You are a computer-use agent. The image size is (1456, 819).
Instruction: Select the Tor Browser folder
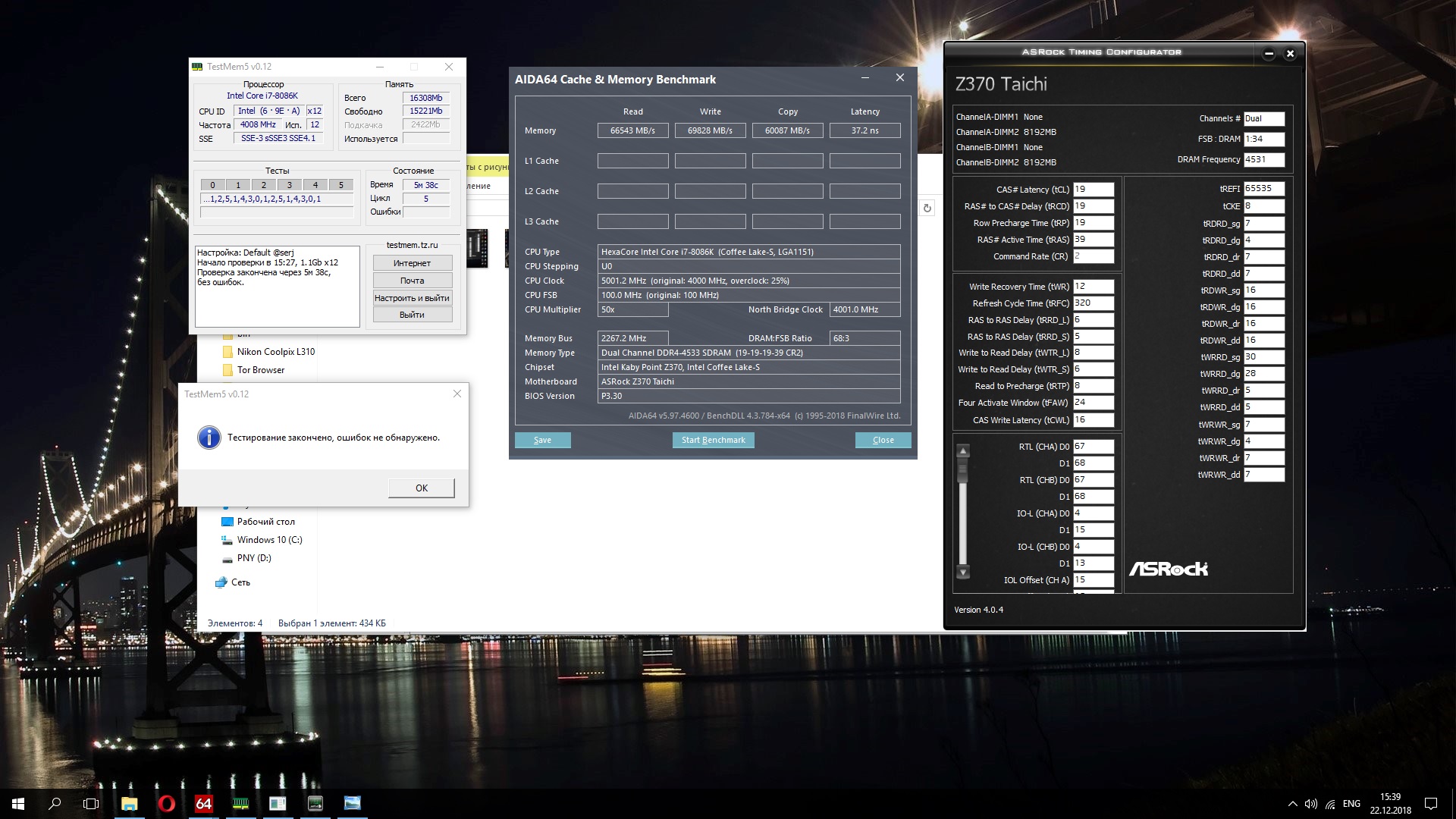click(x=260, y=370)
